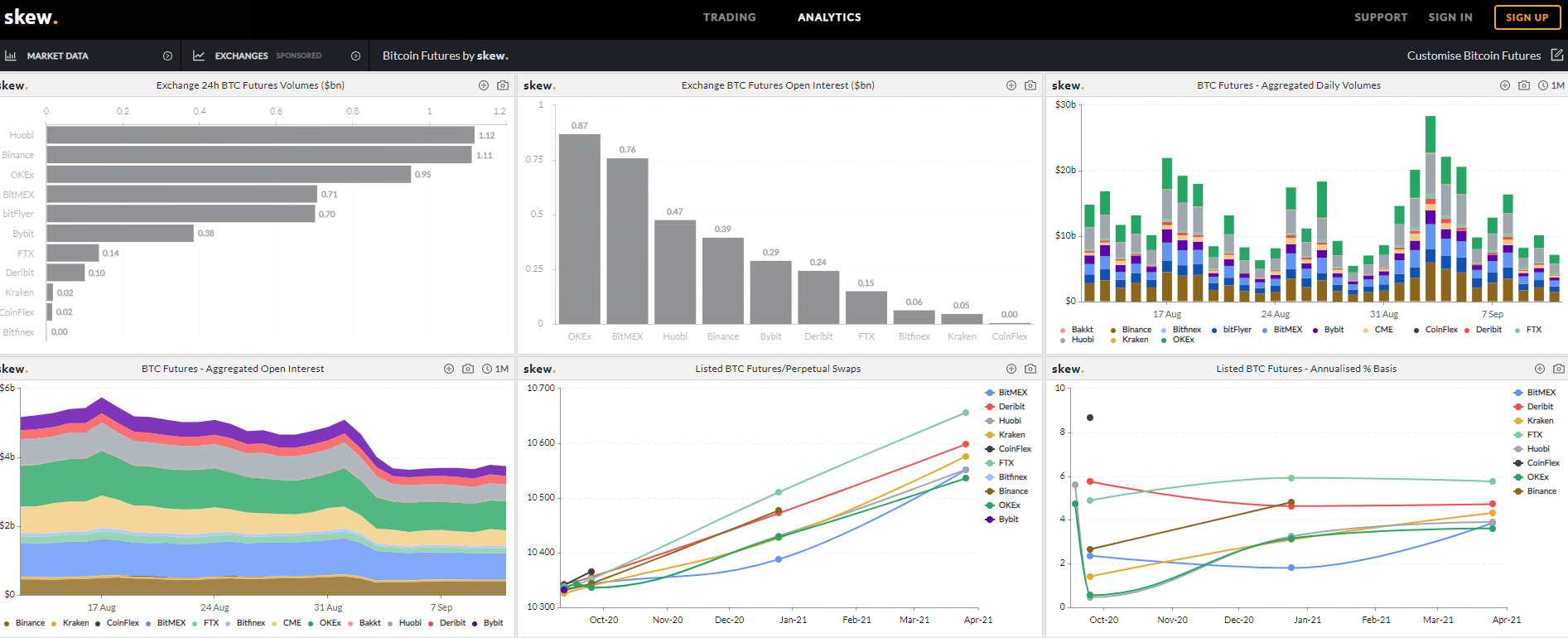Click the Huobi 1.12 volume bar
Image resolution: width=1568 pixels, height=638 pixels.
260,135
